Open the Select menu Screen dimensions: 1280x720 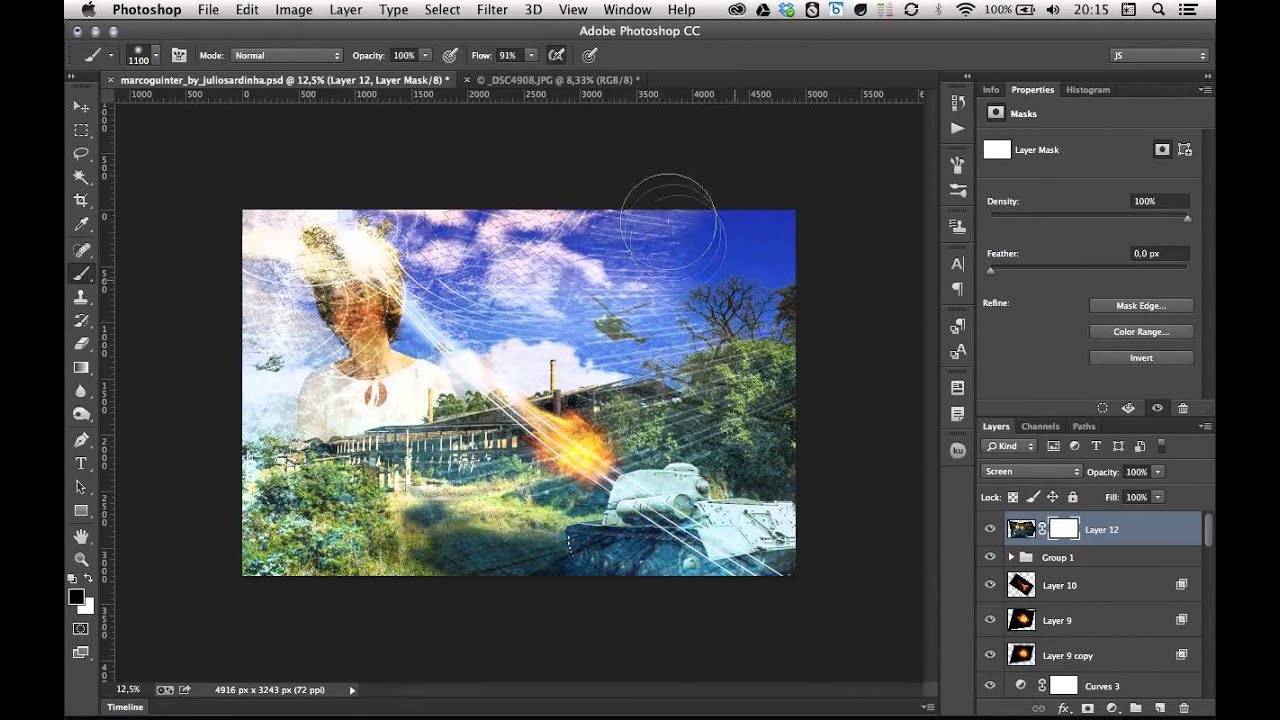(x=442, y=10)
